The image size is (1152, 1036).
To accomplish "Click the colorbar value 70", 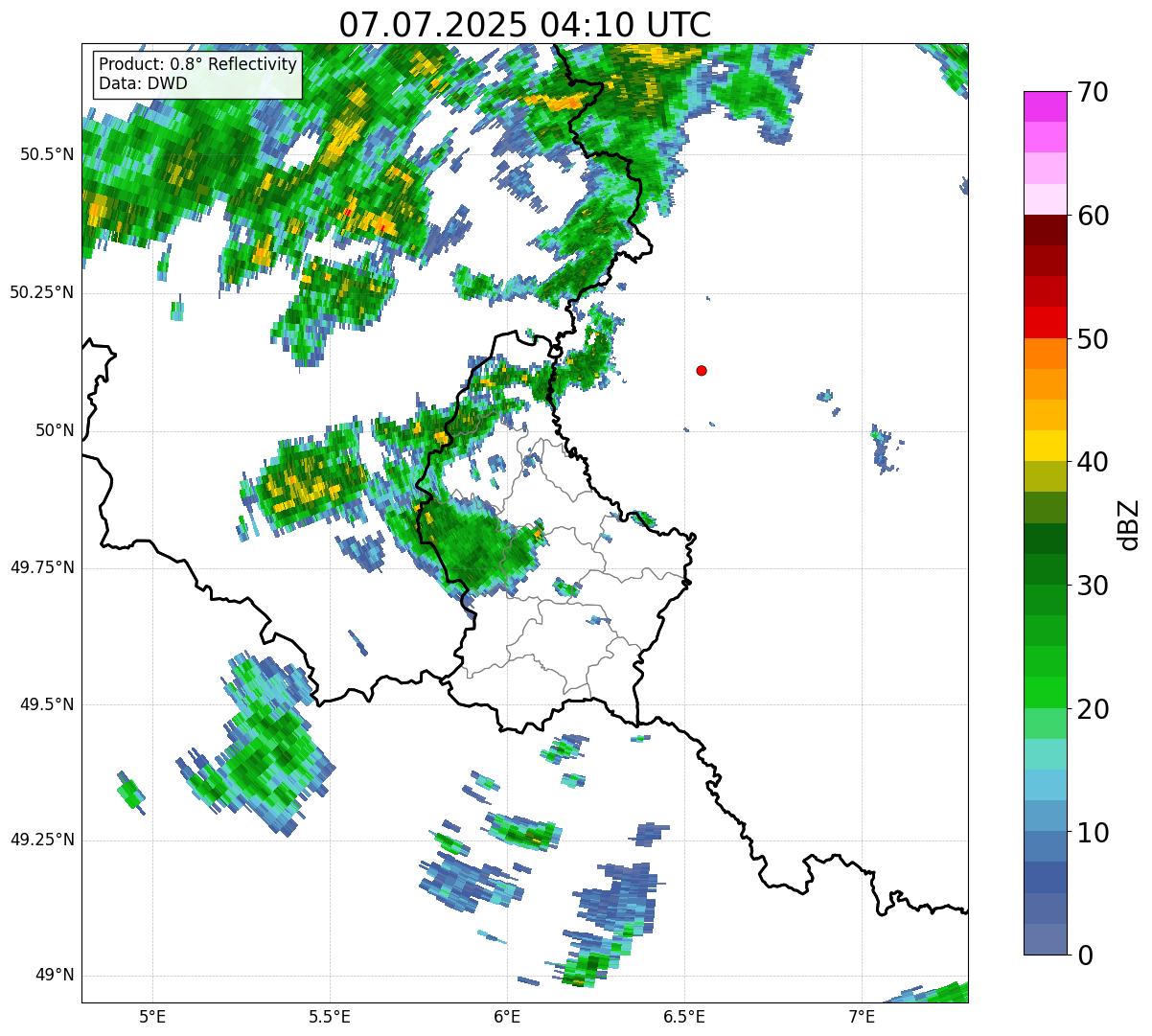I will [x=1094, y=93].
